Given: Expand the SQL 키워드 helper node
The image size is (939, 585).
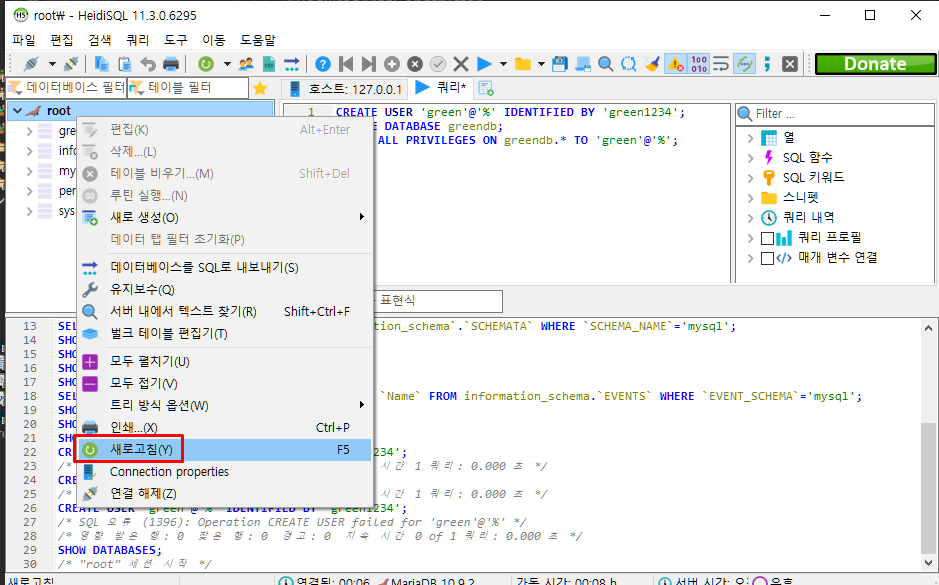Looking at the screenshot, I should [750, 178].
